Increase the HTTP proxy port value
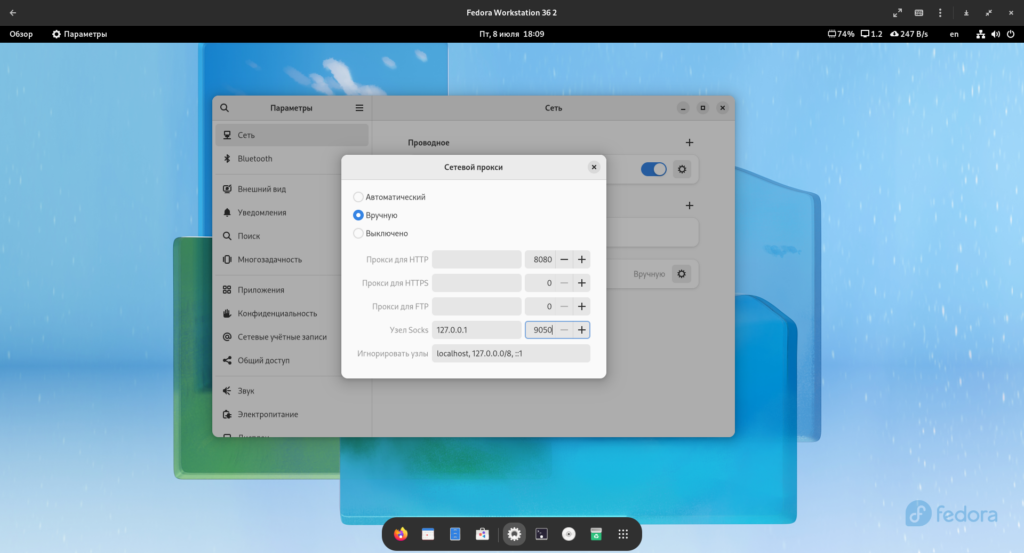Viewport: 1024px width, 553px height. (x=581, y=260)
